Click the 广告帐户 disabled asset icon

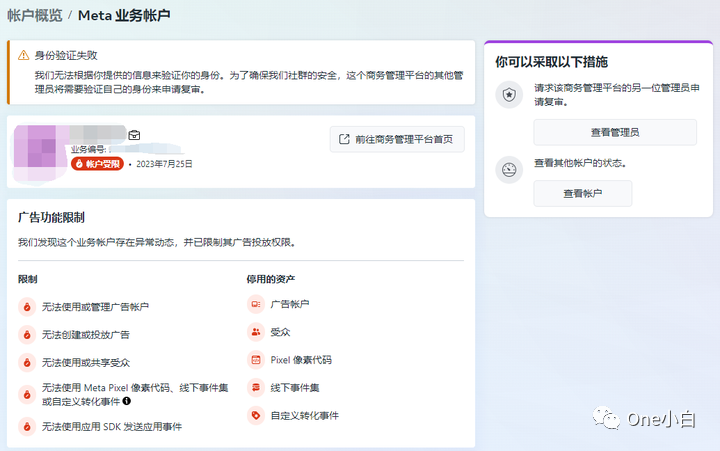[x=256, y=304]
